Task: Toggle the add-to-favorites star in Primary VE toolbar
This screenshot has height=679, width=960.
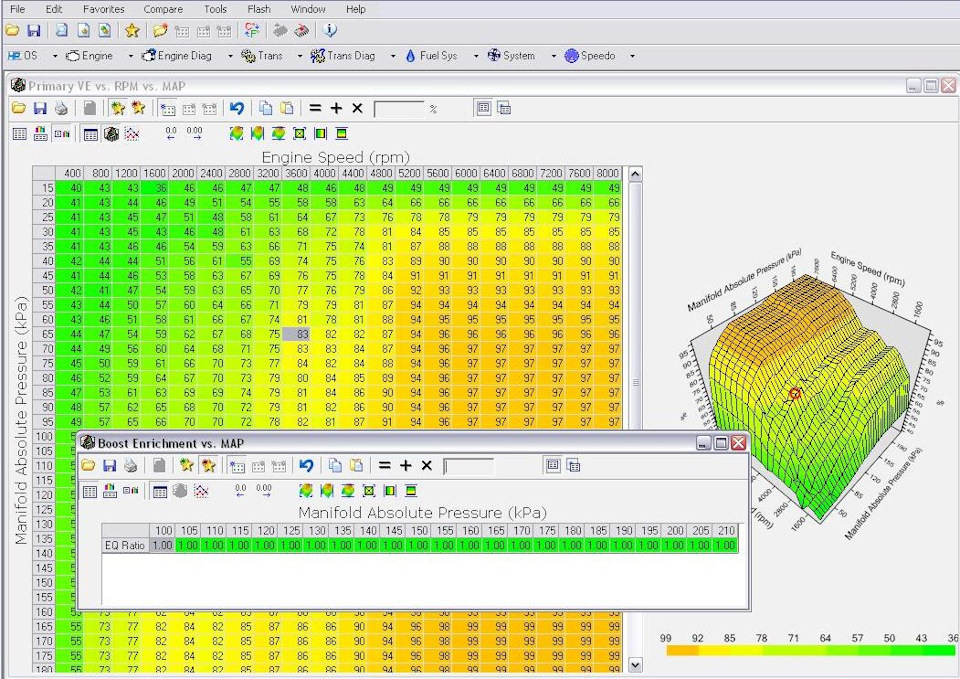Action: pyautogui.click(x=118, y=108)
